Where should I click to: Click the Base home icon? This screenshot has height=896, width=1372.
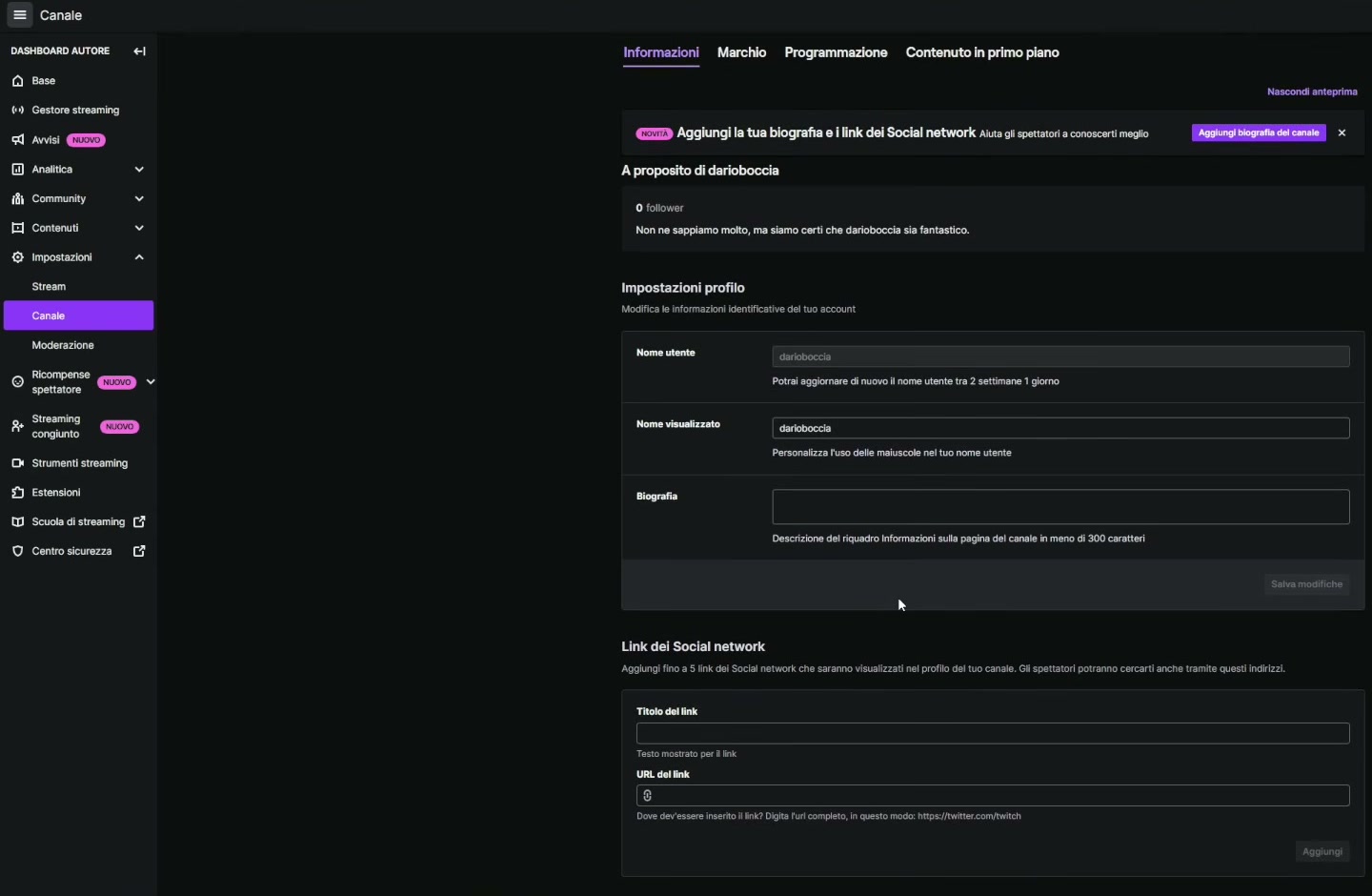pyautogui.click(x=17, y=81)
